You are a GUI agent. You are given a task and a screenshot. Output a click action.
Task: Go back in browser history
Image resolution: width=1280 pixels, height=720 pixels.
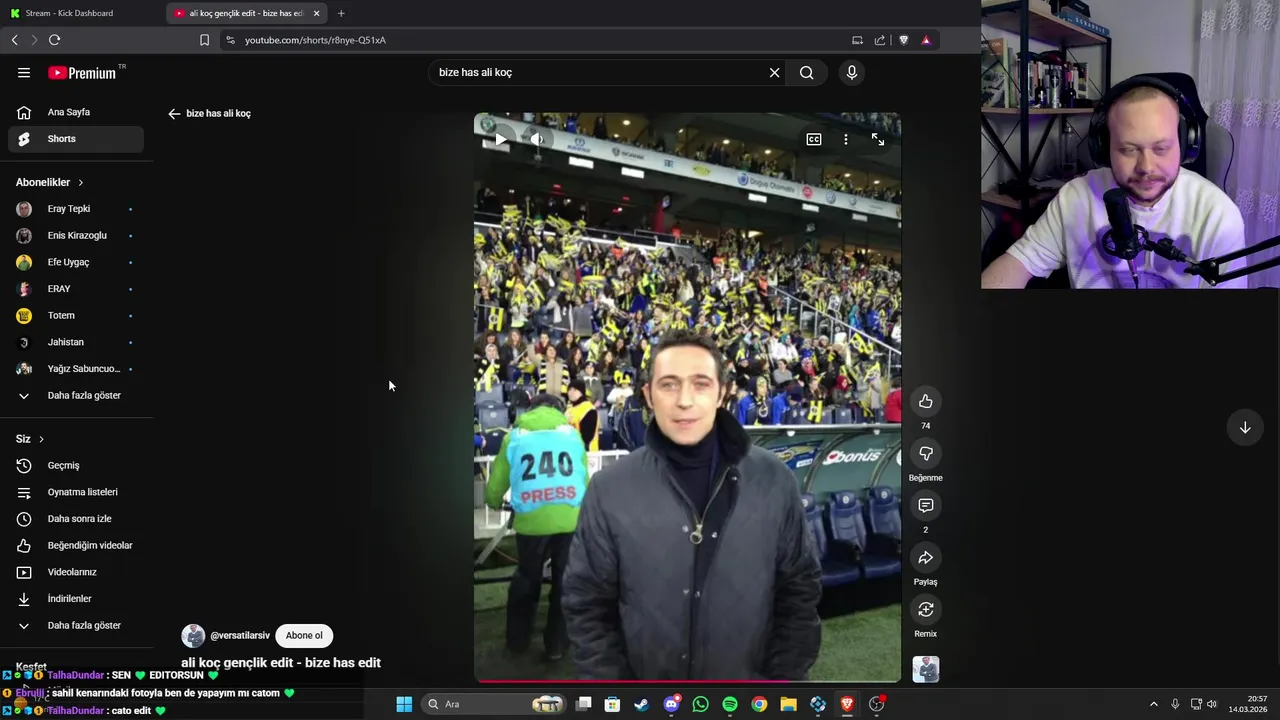tap(14, 40)
